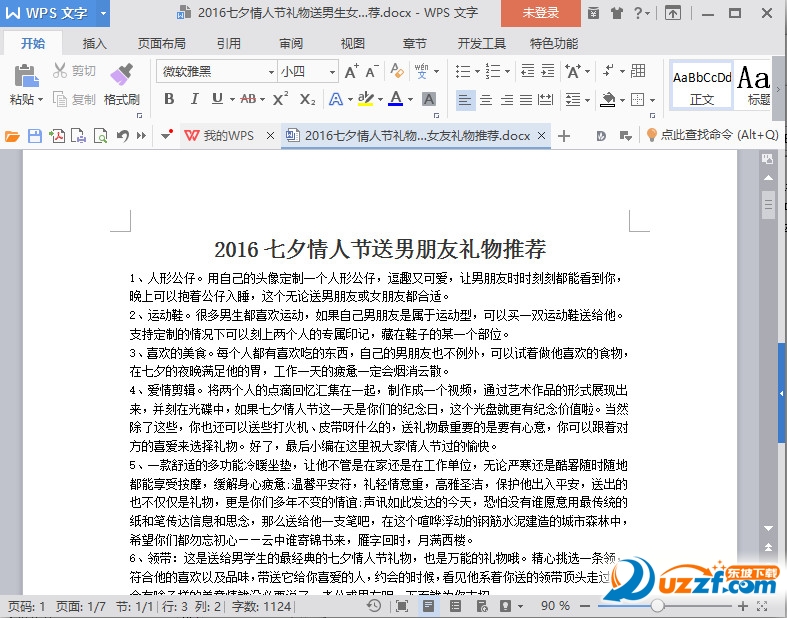Click the Cut scissors icon
The width and height of the screenshot is (787, 618).
pos(60,70)
